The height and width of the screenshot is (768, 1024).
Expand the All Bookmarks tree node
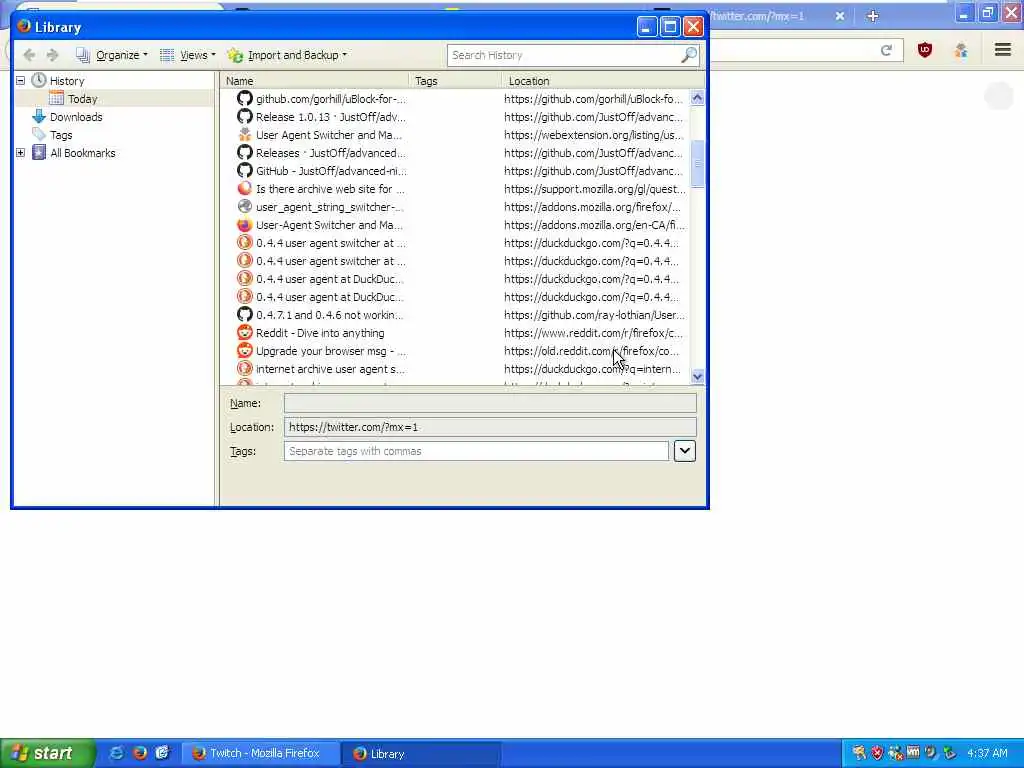point(20,153)
